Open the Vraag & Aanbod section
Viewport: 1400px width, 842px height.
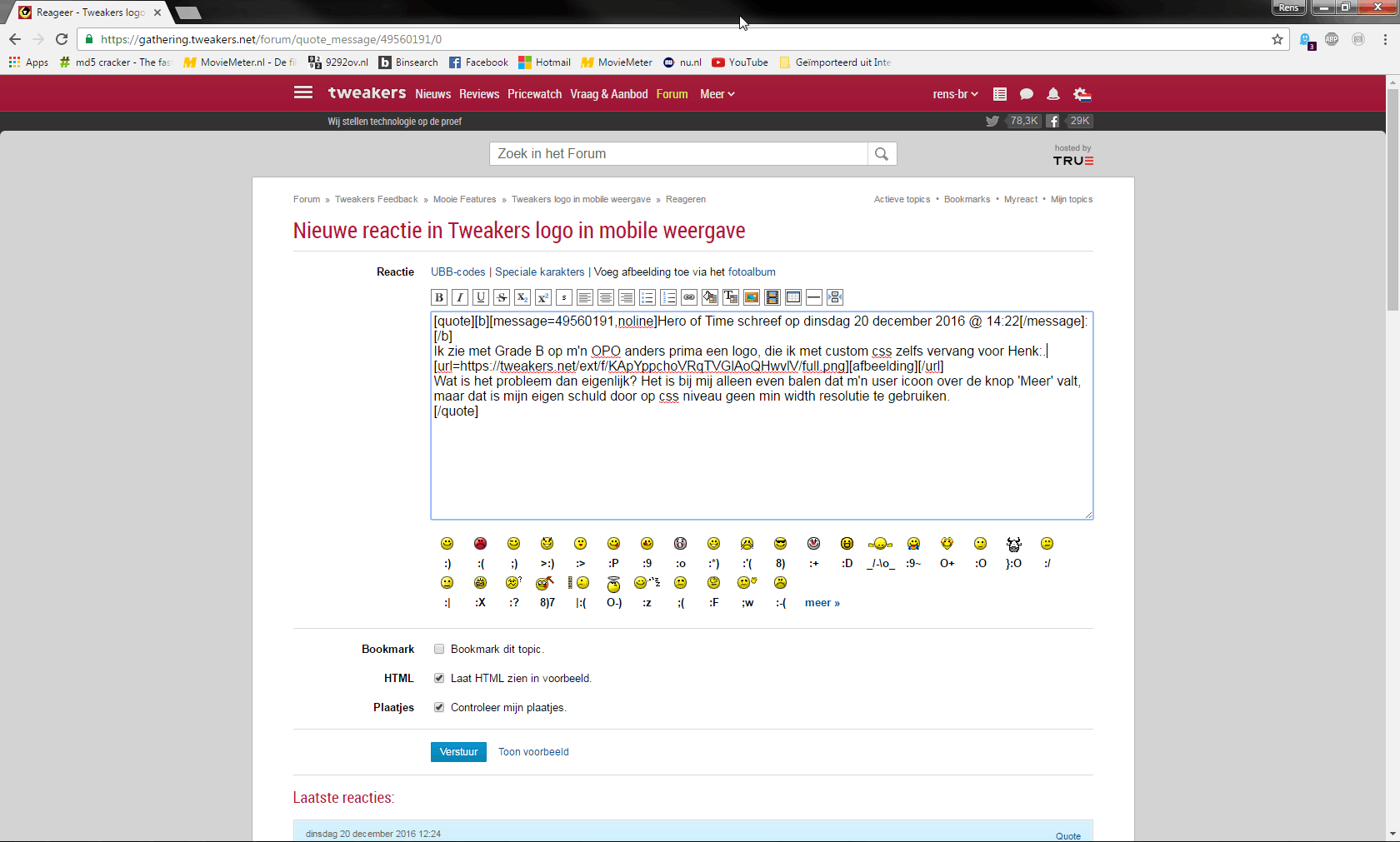pyautogui.click(x=609, y=94)
